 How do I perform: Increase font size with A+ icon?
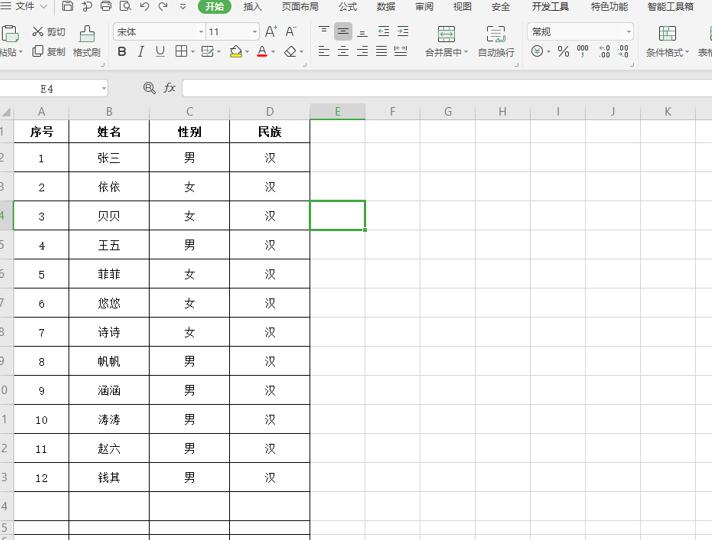coord(271,32)
